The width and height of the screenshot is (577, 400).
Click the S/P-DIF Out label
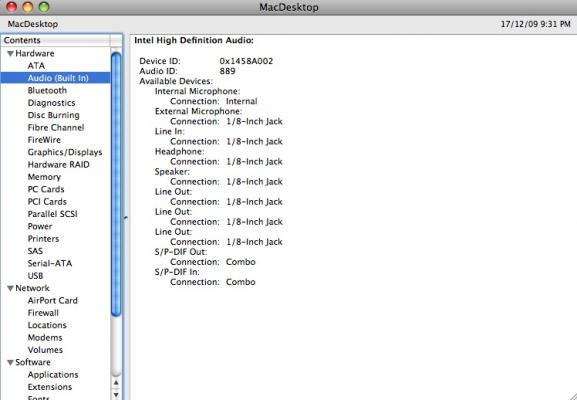(181, 252)
